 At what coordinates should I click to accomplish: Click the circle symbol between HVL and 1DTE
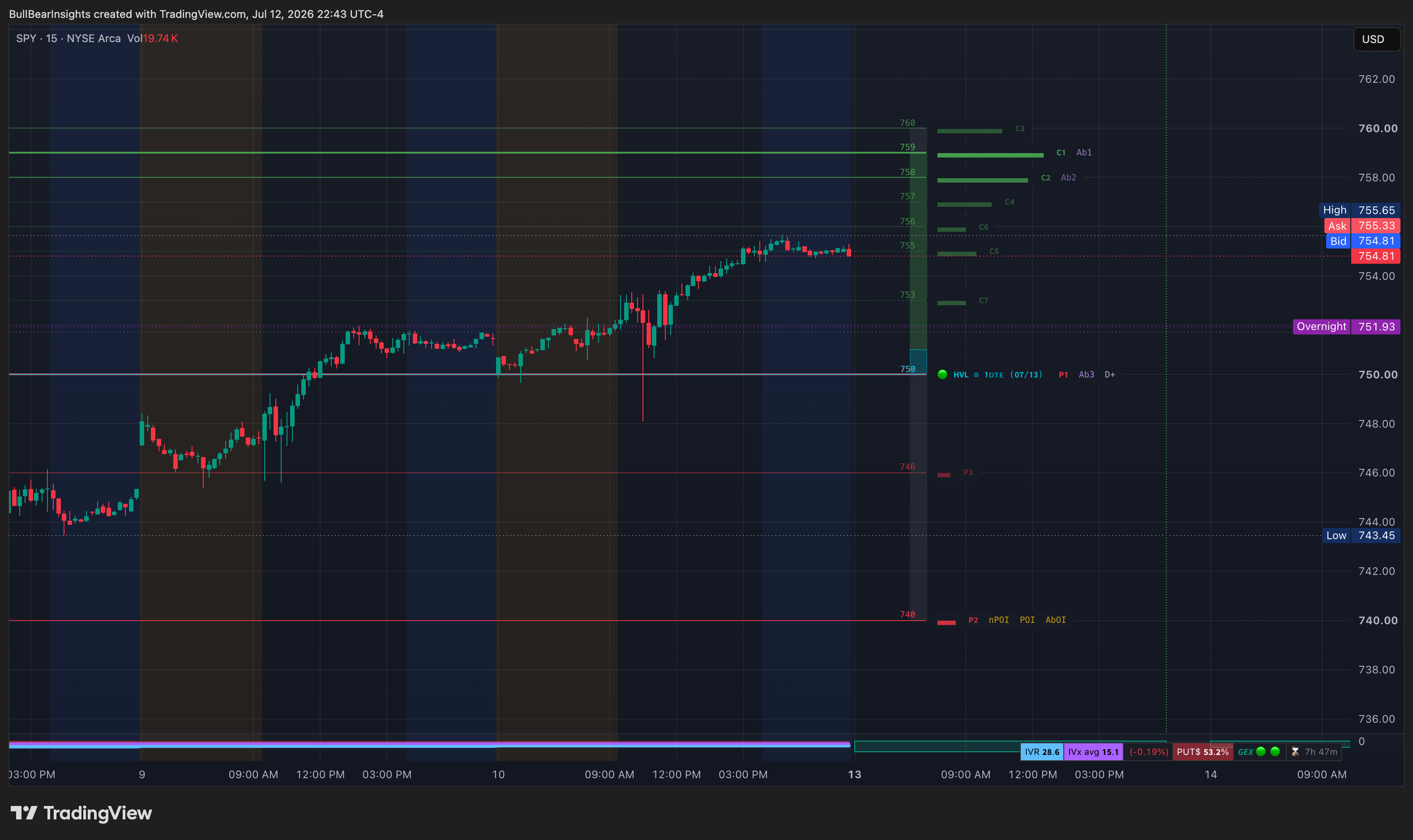click(x=976, y=375)
